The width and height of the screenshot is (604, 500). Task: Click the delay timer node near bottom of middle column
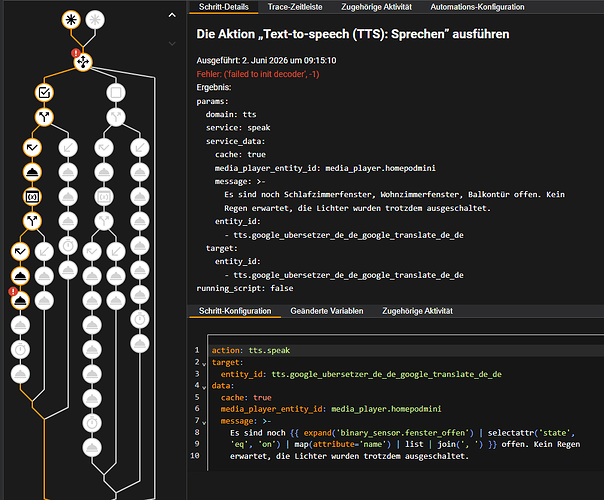pyautogui.click(x=92, y=423)
